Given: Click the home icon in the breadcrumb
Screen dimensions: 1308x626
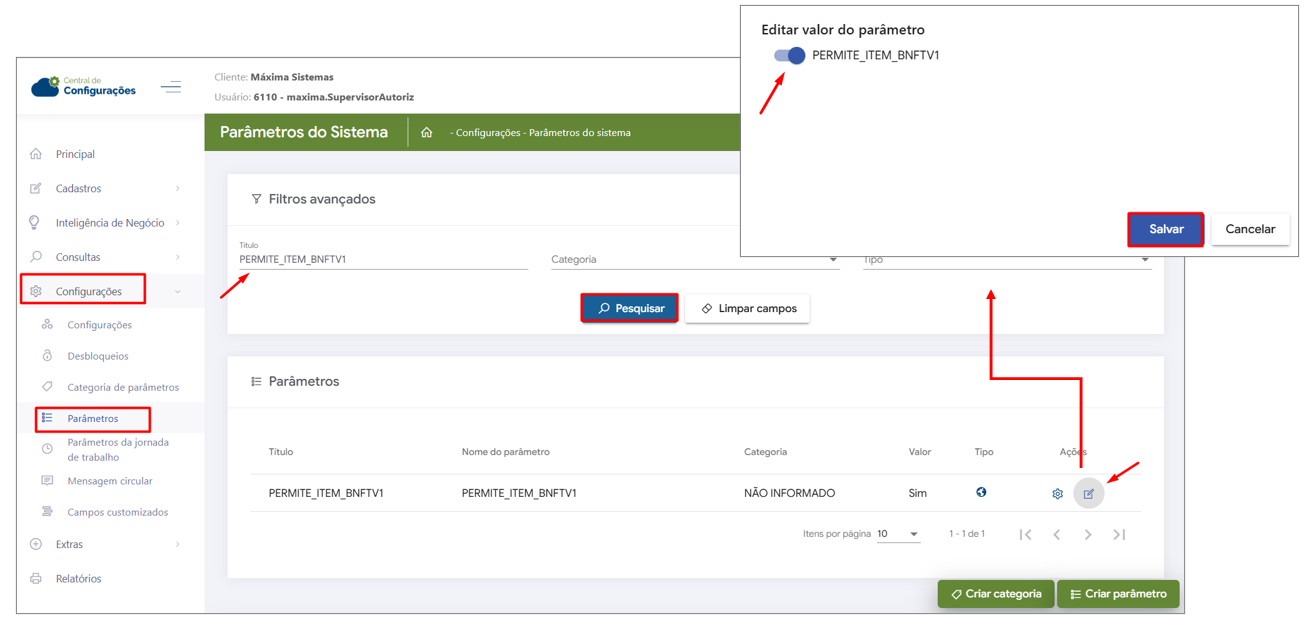Looking at the screenshot, I should click(x=427, y=132).
